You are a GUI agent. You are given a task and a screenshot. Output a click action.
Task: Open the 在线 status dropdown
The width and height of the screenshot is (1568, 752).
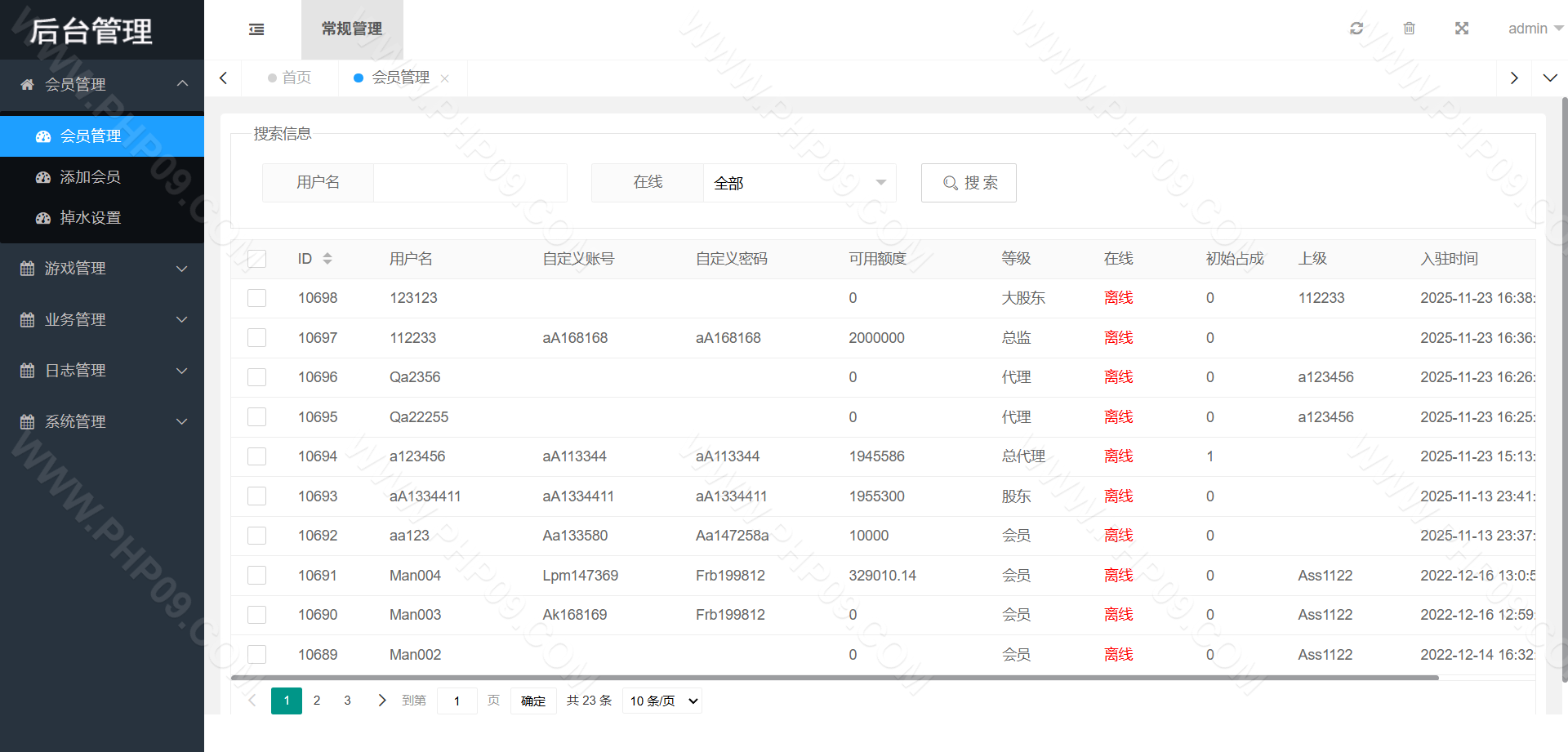(x=799, y=183)
